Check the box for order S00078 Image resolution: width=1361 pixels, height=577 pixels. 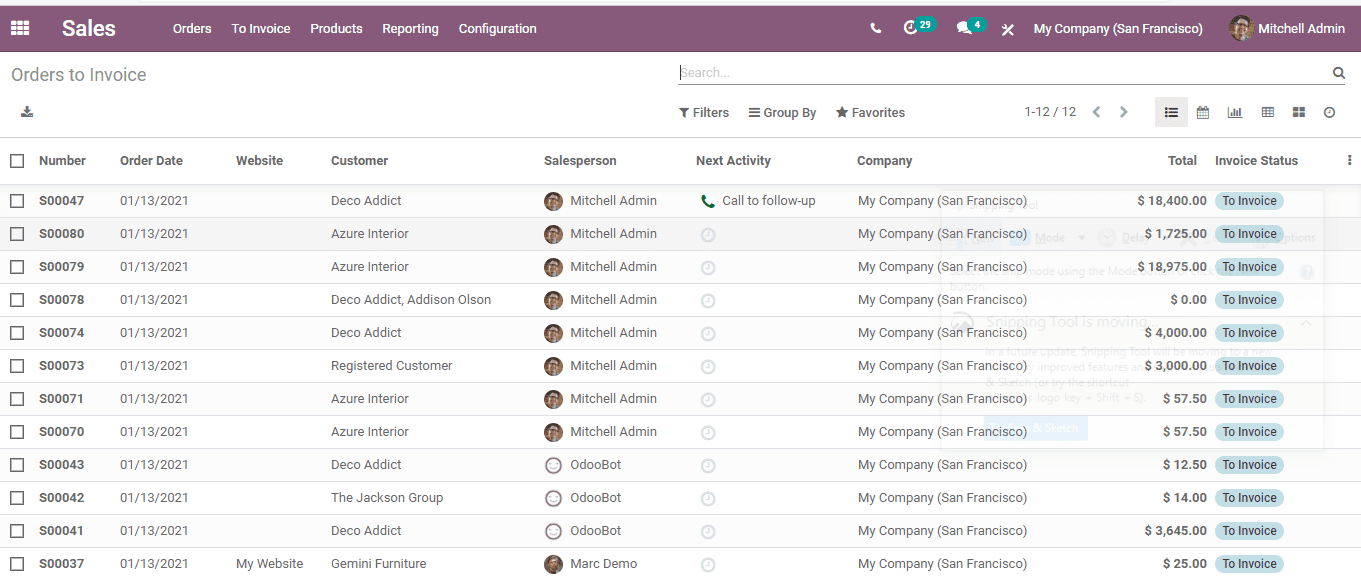point(17,300)
